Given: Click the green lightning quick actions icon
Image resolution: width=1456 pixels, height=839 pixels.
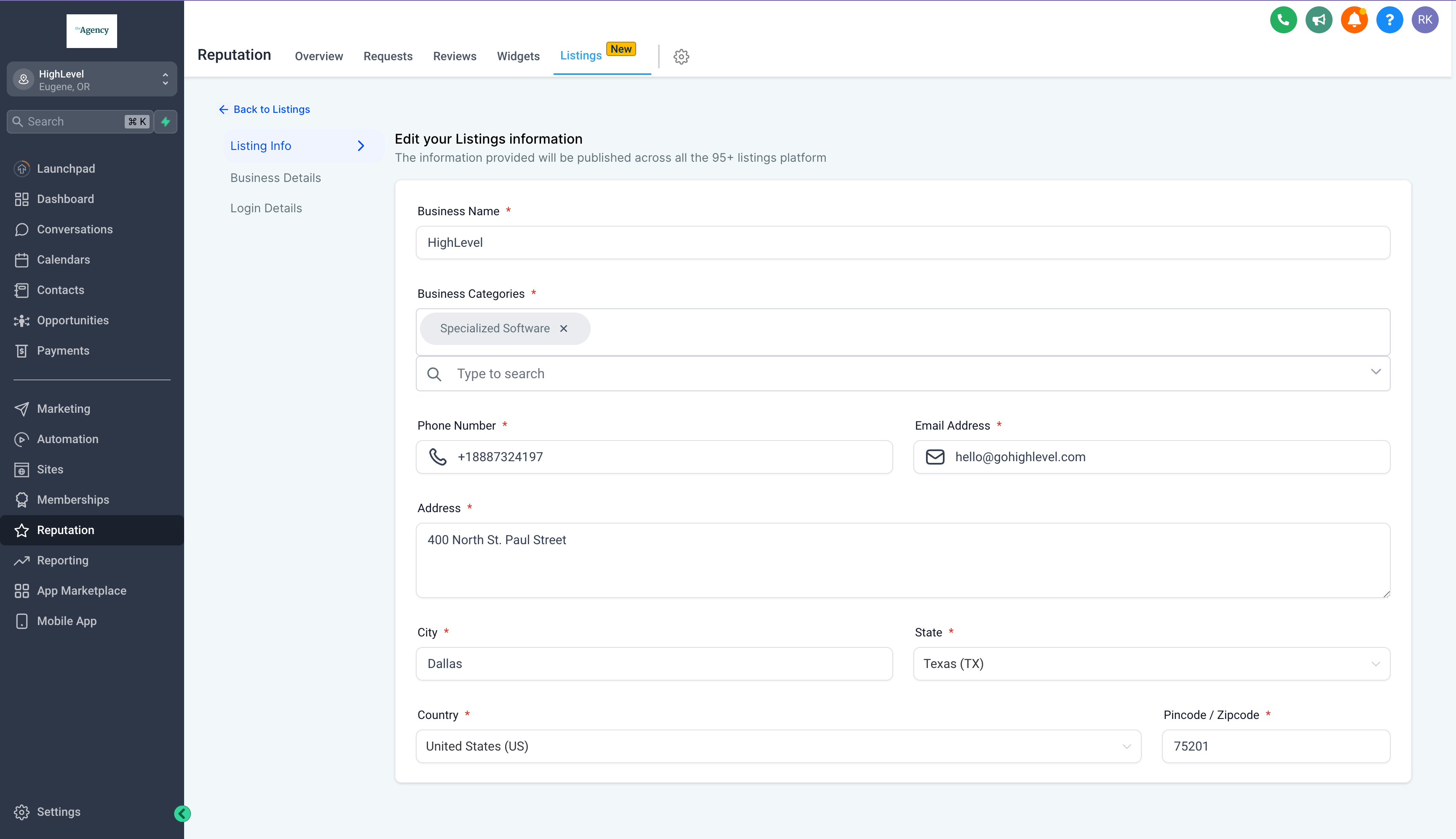Looking at the screenshot, I should pyautogui.click(x=166, y=122).
